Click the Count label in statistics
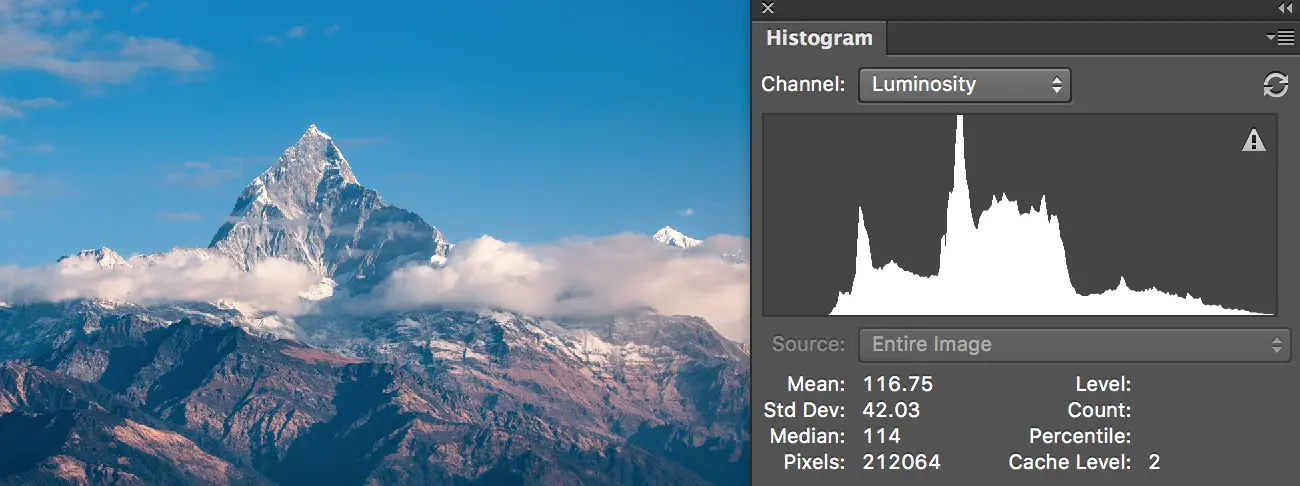This screenshot has width=1300, height=486. click(x=1101, y=410)
